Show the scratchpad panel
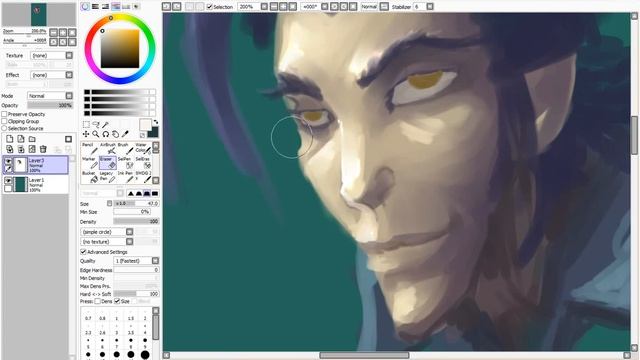The width and height of the screenshot is (640, 360). tap(136, 7)
